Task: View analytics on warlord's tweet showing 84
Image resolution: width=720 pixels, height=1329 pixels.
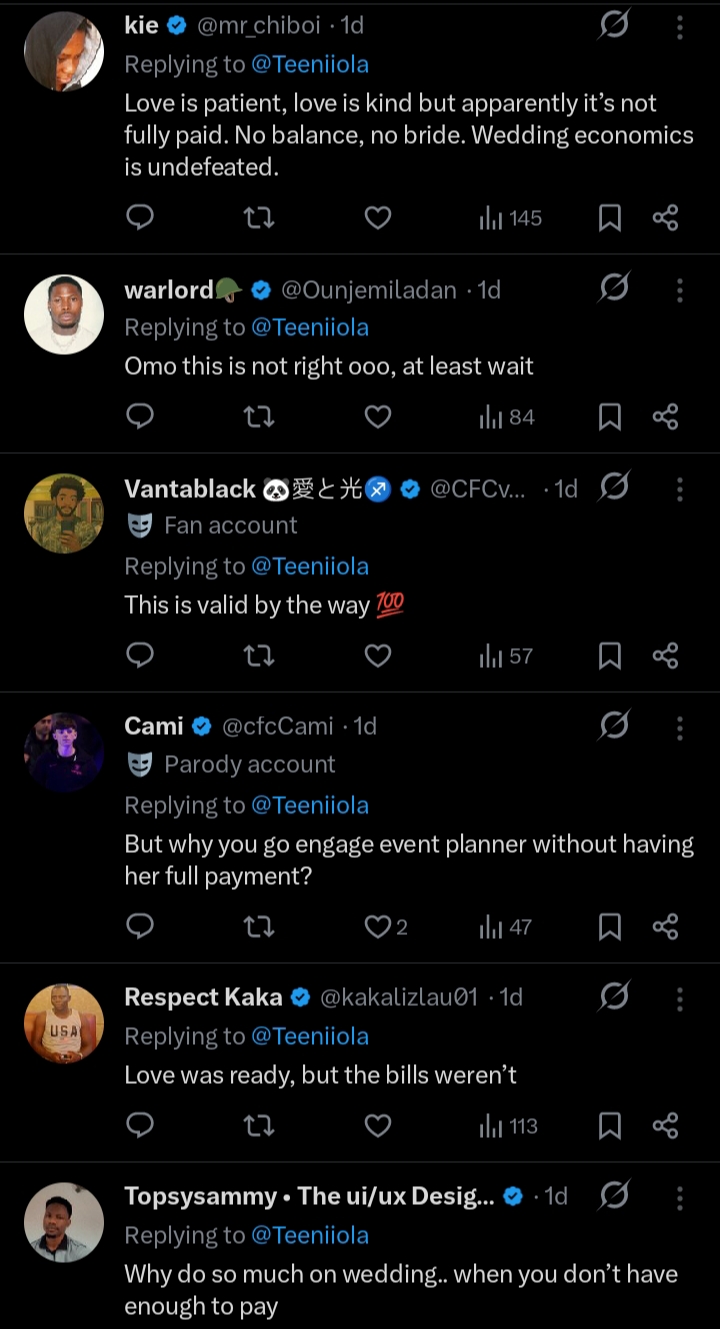Action: pyautogui.click(x=507, y=416)
